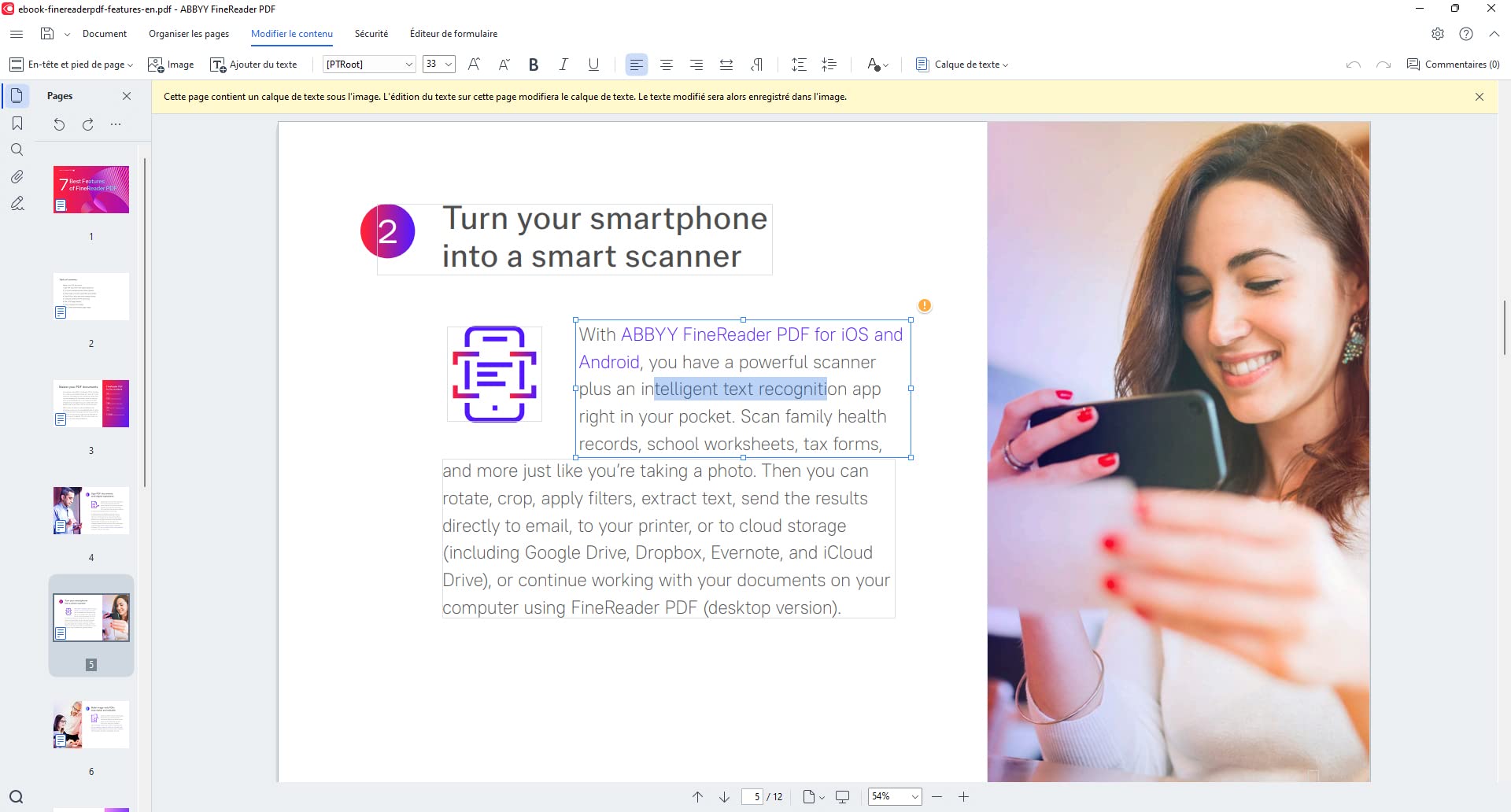Adjust line spacing icon
Viewport: 1511px width, 812px height.
pyautogui.click(x=799, y=65)
